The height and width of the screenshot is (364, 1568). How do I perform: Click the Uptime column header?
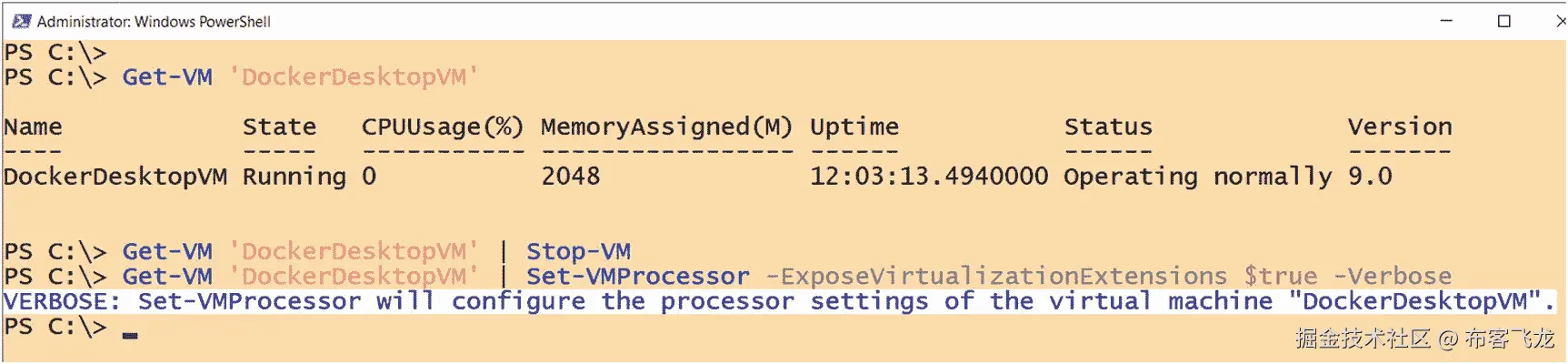click(854, 127)
